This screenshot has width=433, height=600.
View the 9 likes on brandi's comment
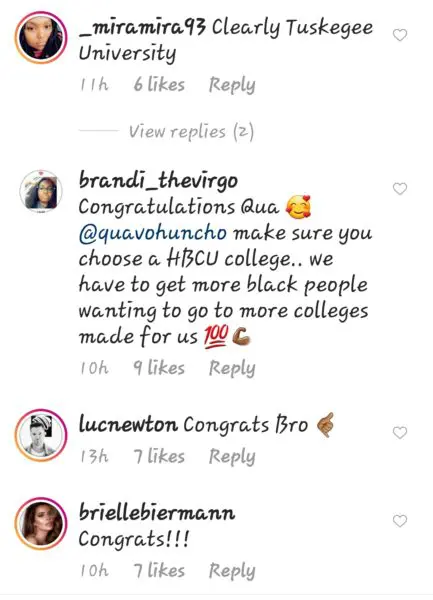tap(159, 368)
